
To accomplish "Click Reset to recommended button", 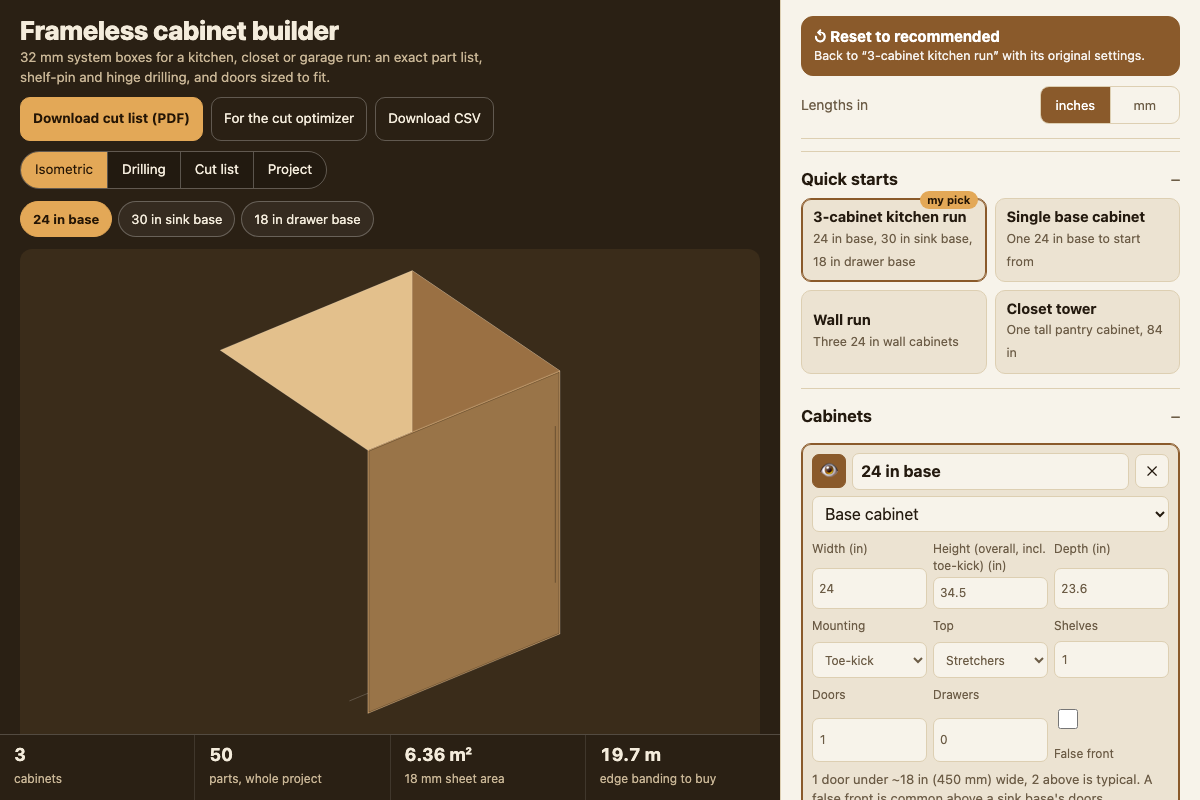I will (x=990, y=46).
